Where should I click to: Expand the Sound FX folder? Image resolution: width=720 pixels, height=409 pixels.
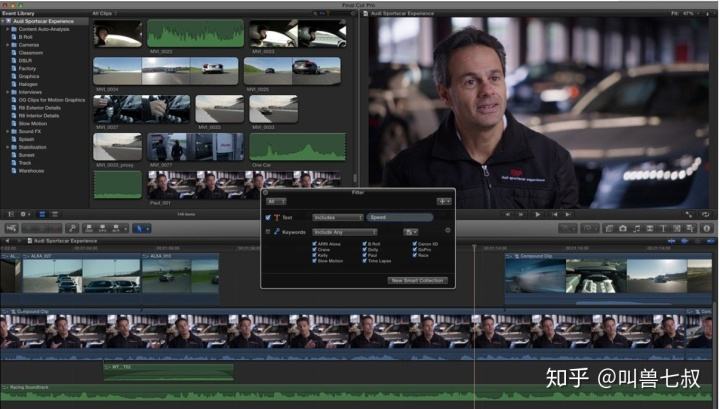point(7,131)
